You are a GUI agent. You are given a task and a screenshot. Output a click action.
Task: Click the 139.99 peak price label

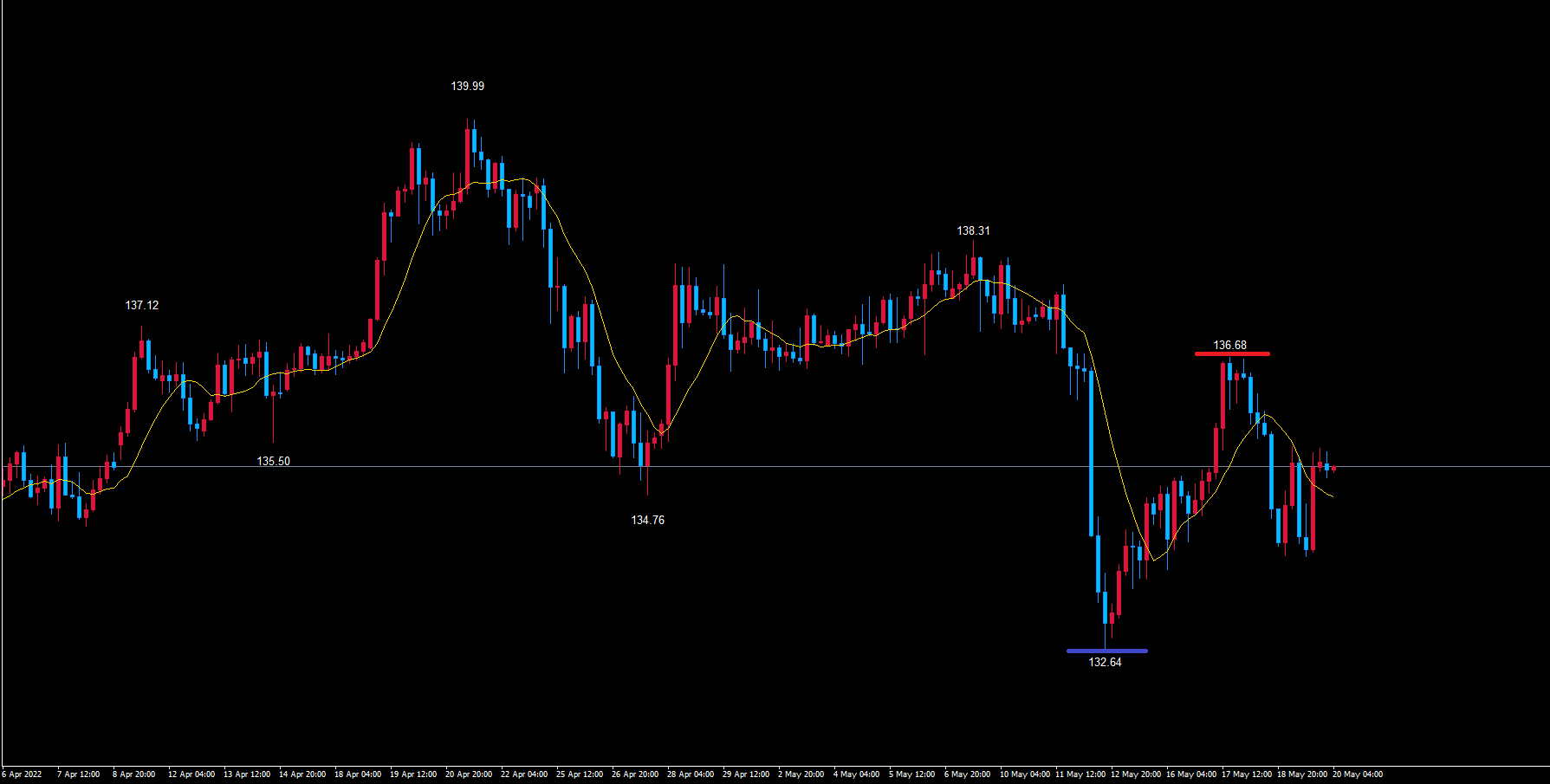467,87
